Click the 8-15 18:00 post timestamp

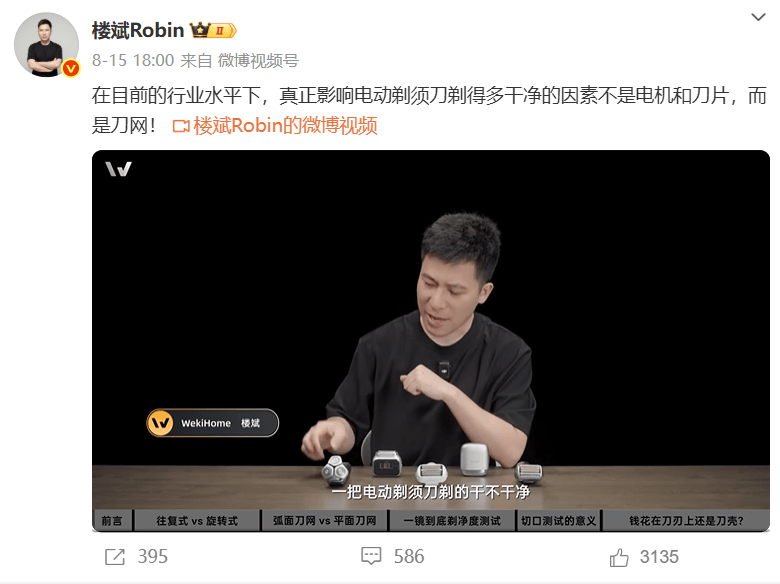point(133,61)
